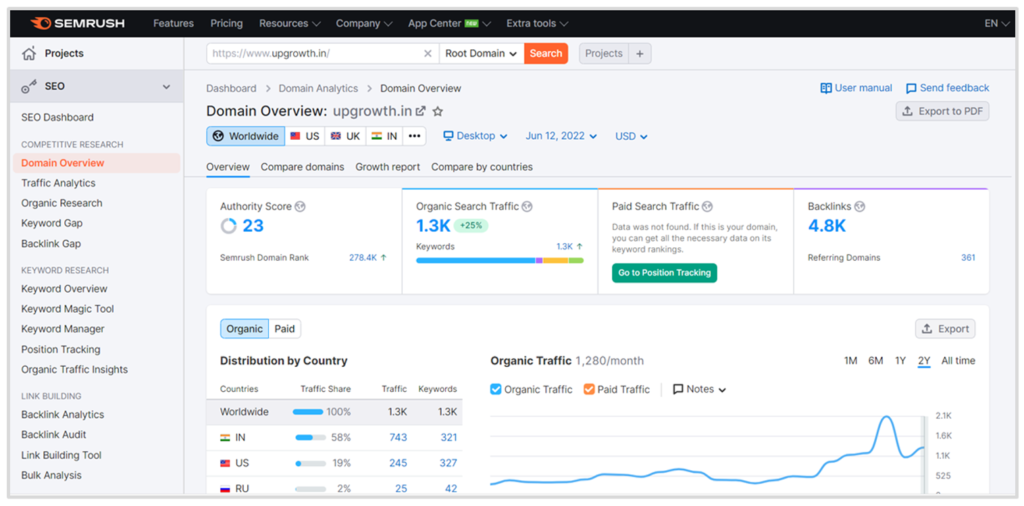Open Features menu item

tap(174, 24)
